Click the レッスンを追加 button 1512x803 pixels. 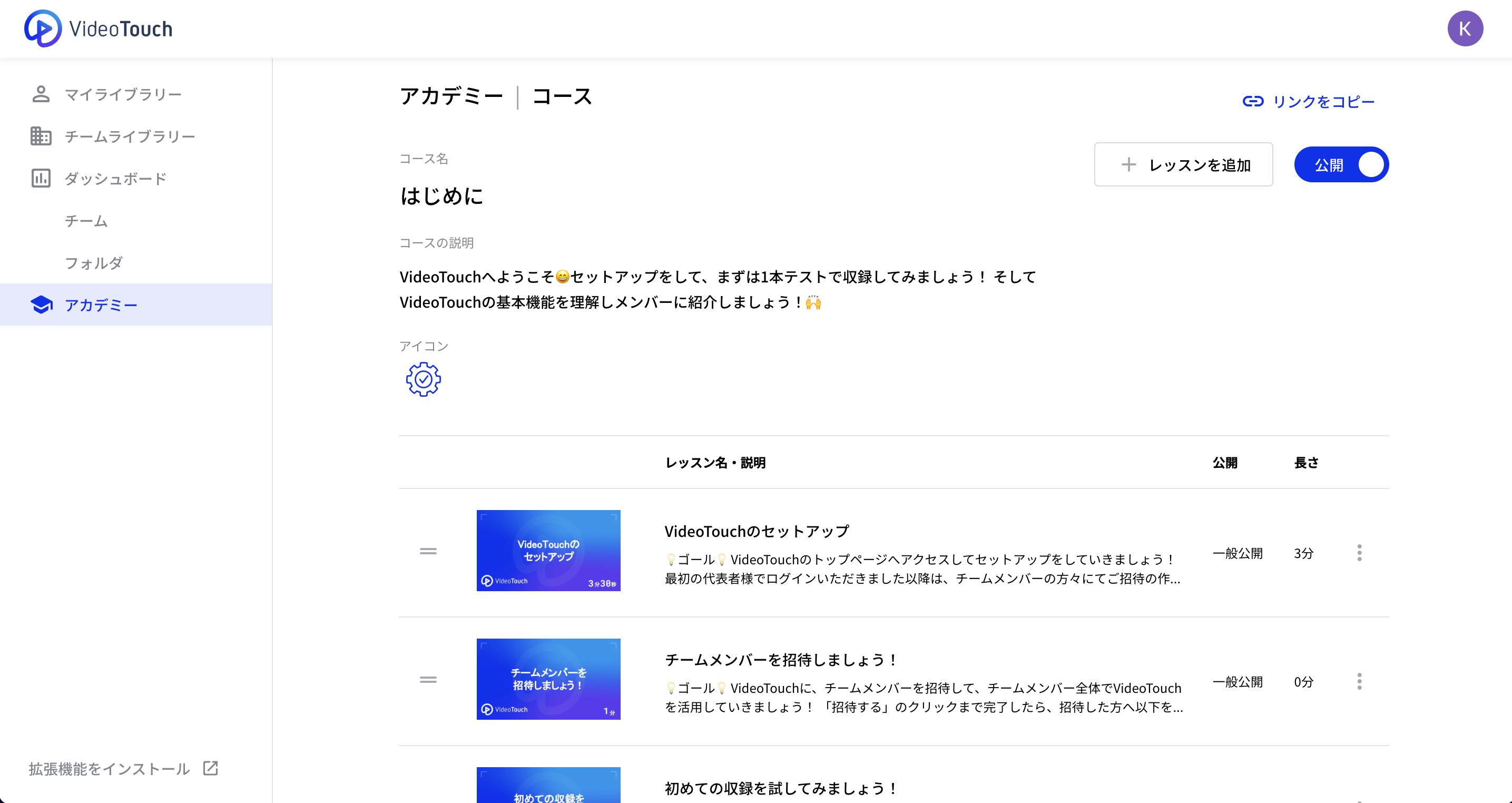pos(1183,164)
